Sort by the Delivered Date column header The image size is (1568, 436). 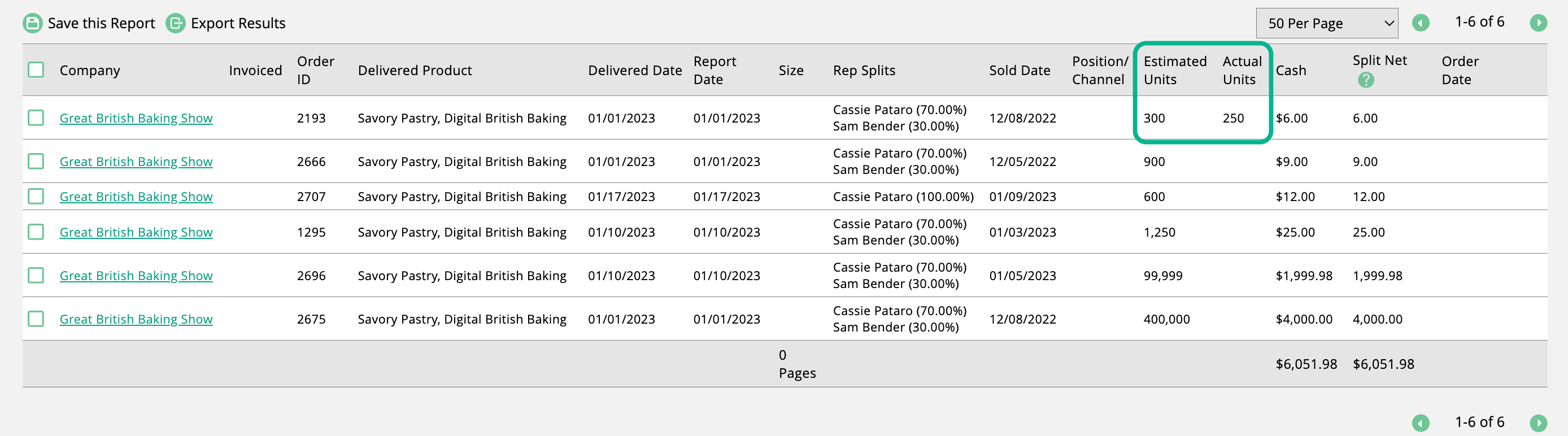tap(635, 71)
